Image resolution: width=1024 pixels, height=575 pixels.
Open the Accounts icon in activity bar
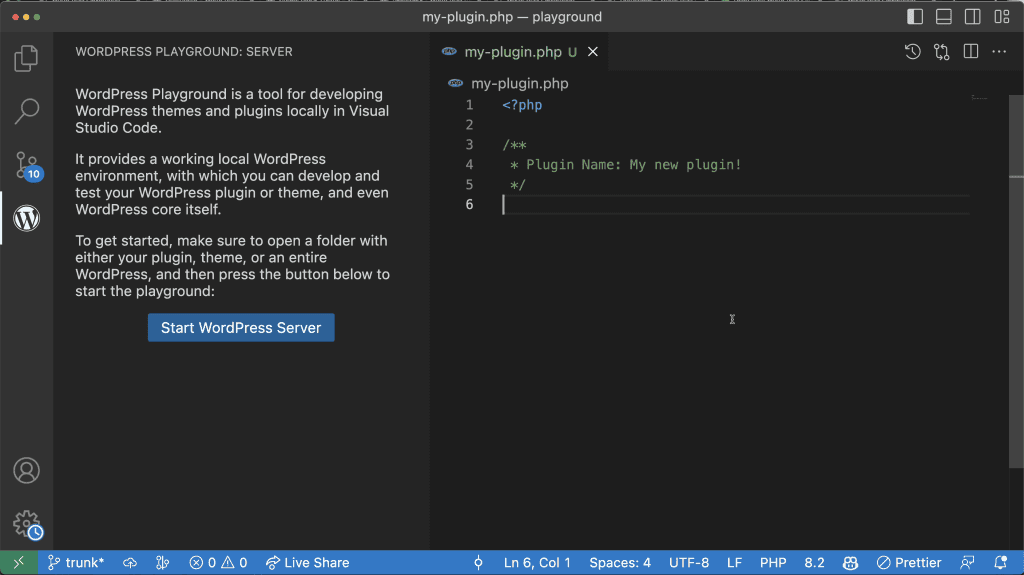click(26, 470)
